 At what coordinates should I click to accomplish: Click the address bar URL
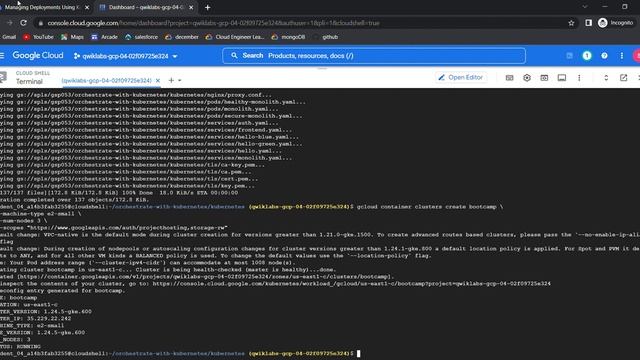(x=213, y=23)
